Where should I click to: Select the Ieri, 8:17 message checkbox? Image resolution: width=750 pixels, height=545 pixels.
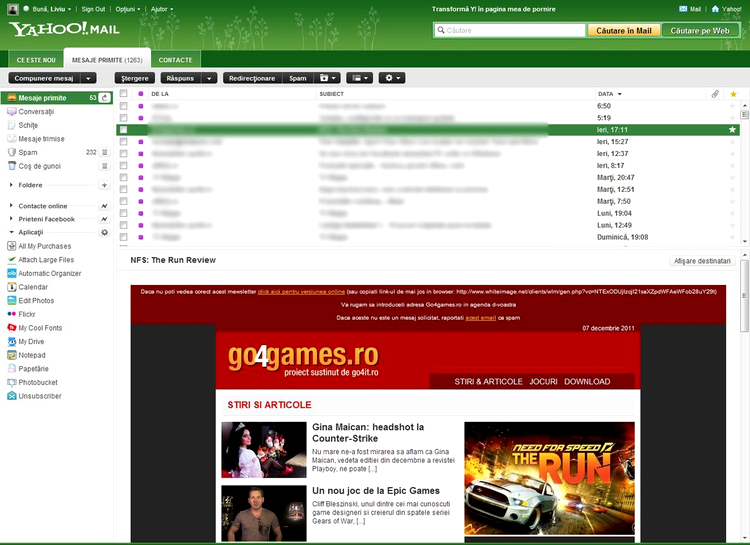[123, 166]
